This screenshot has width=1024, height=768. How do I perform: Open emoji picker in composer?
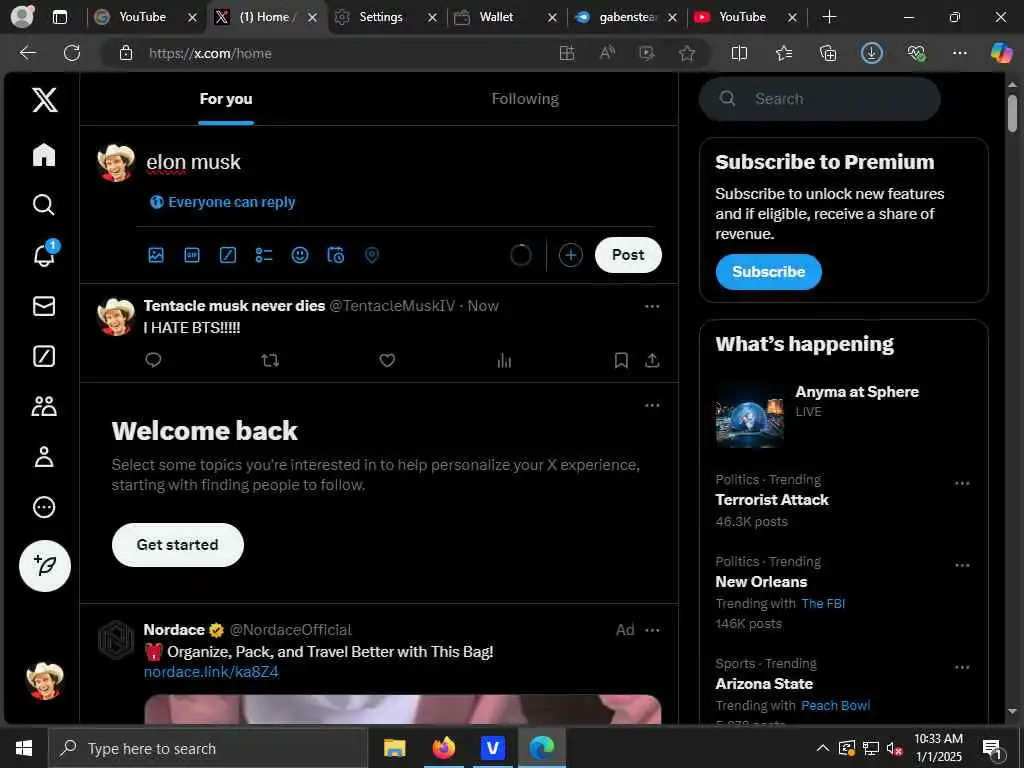coord(300,255)
